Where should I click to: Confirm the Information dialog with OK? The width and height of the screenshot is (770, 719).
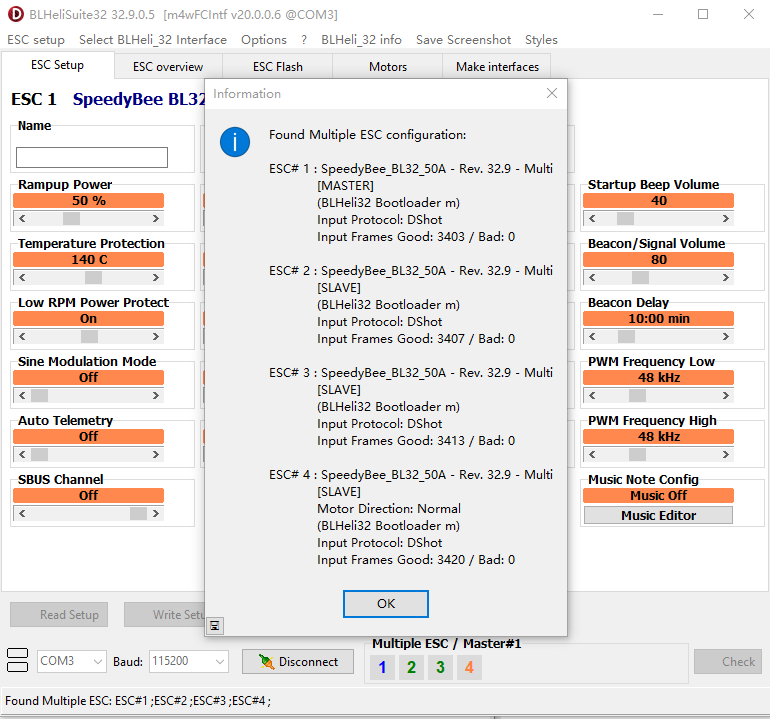386,604
